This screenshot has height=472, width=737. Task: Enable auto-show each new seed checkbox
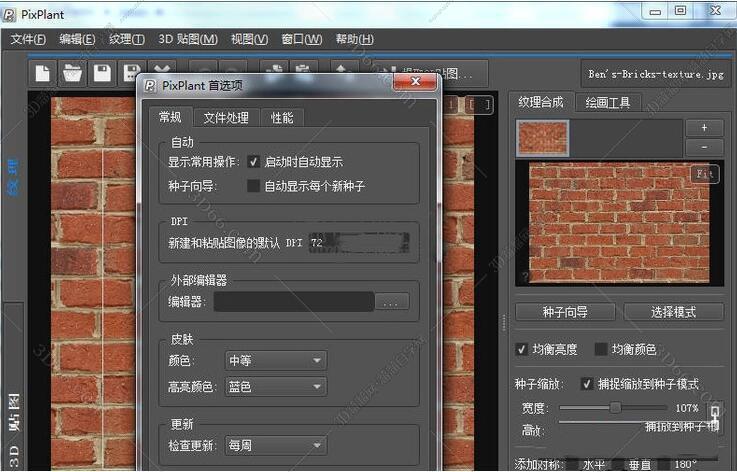pyautogui.click(x=254, y=185)
